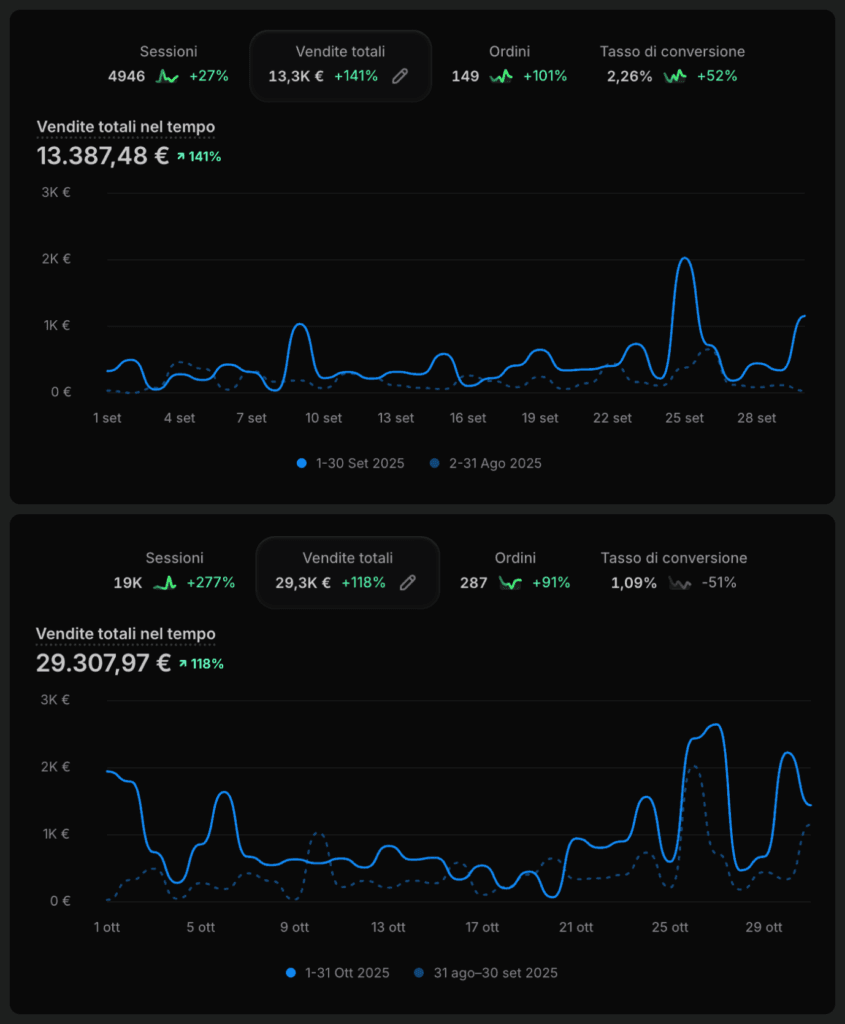Click the +91% orders change value
The width and height of the screenshot is (845, 1024).
tap(551, 583)
